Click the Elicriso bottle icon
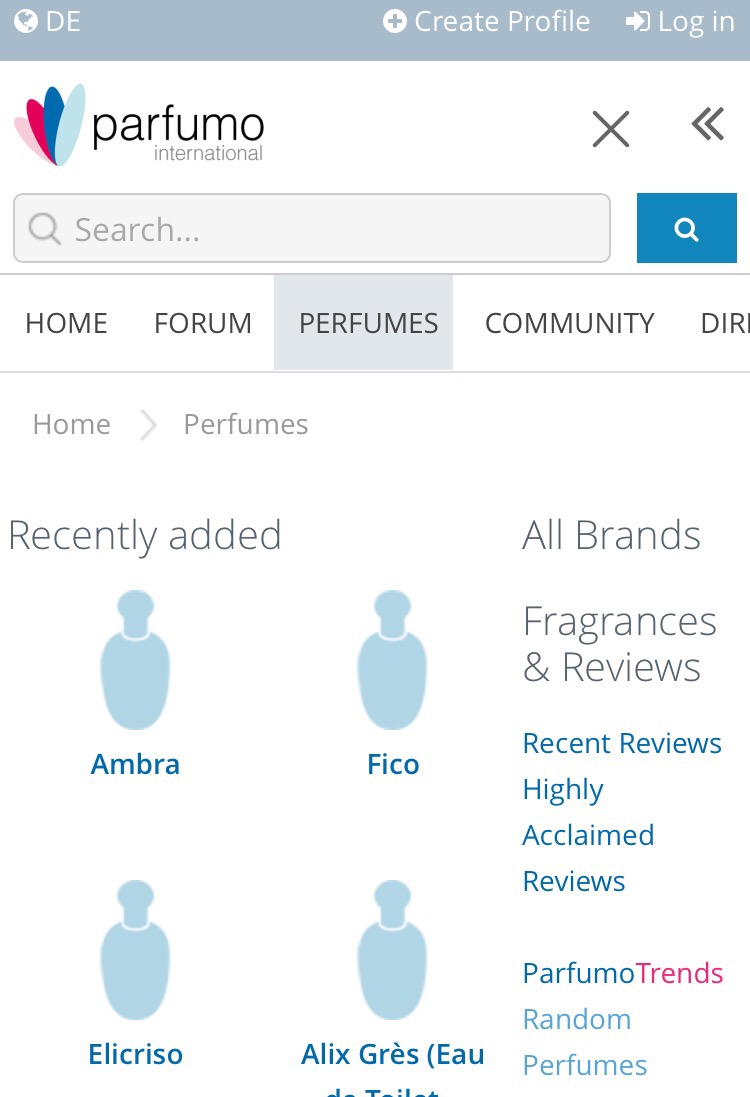 (x=135, y=950)
